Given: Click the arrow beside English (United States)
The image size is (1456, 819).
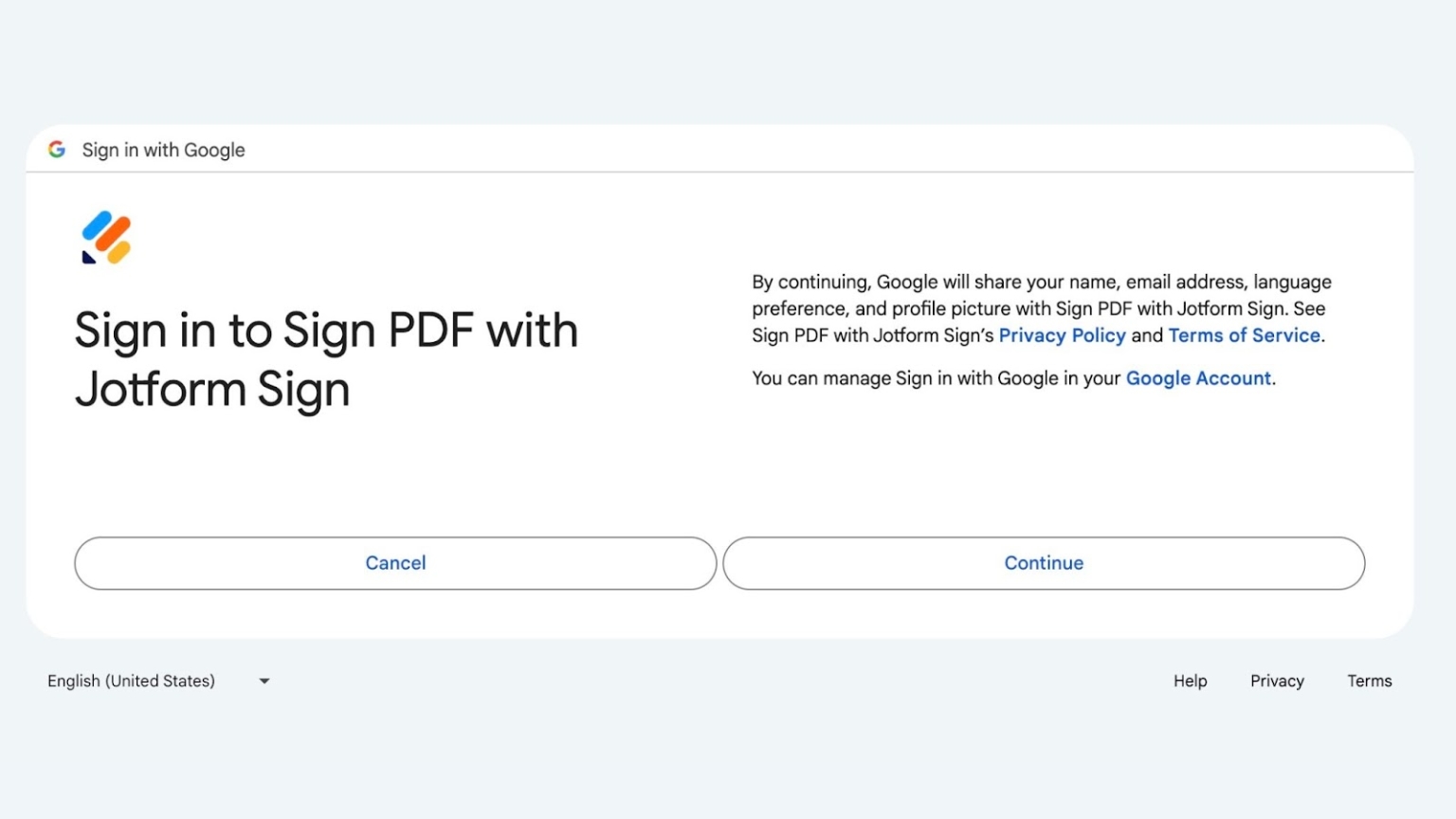Looking at the screenshot, I should pos(264,681).
